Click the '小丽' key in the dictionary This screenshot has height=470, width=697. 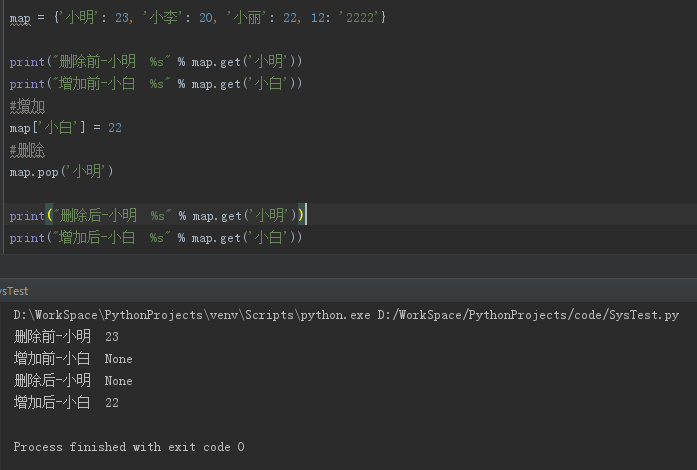tap(246, 18)
